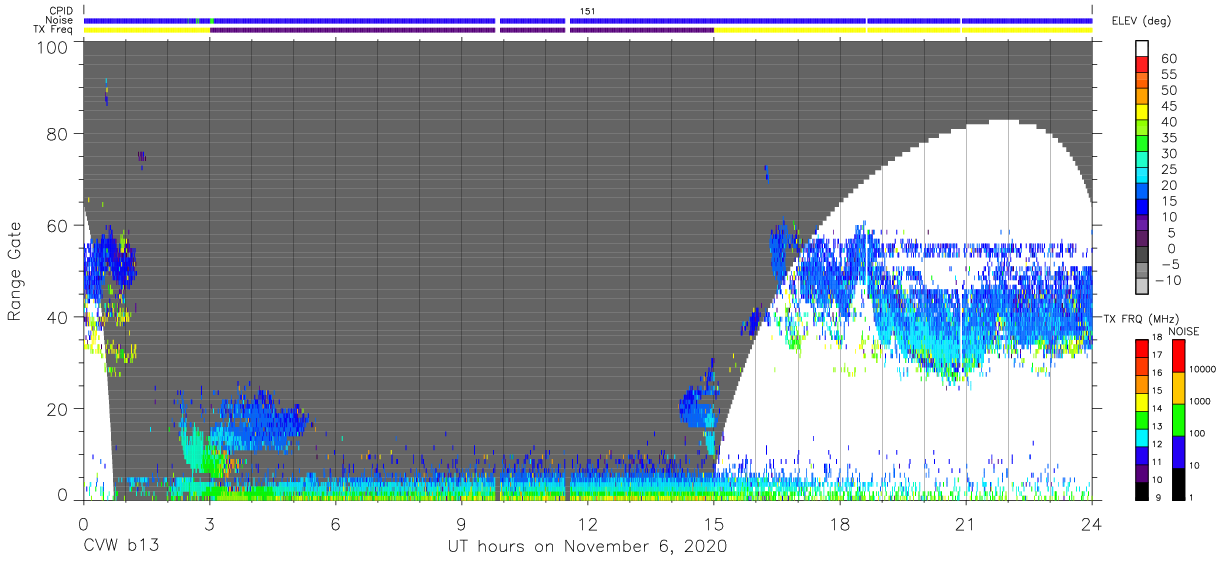
Task: Click the 30 label on ELEV scale
Action: 1168,154
